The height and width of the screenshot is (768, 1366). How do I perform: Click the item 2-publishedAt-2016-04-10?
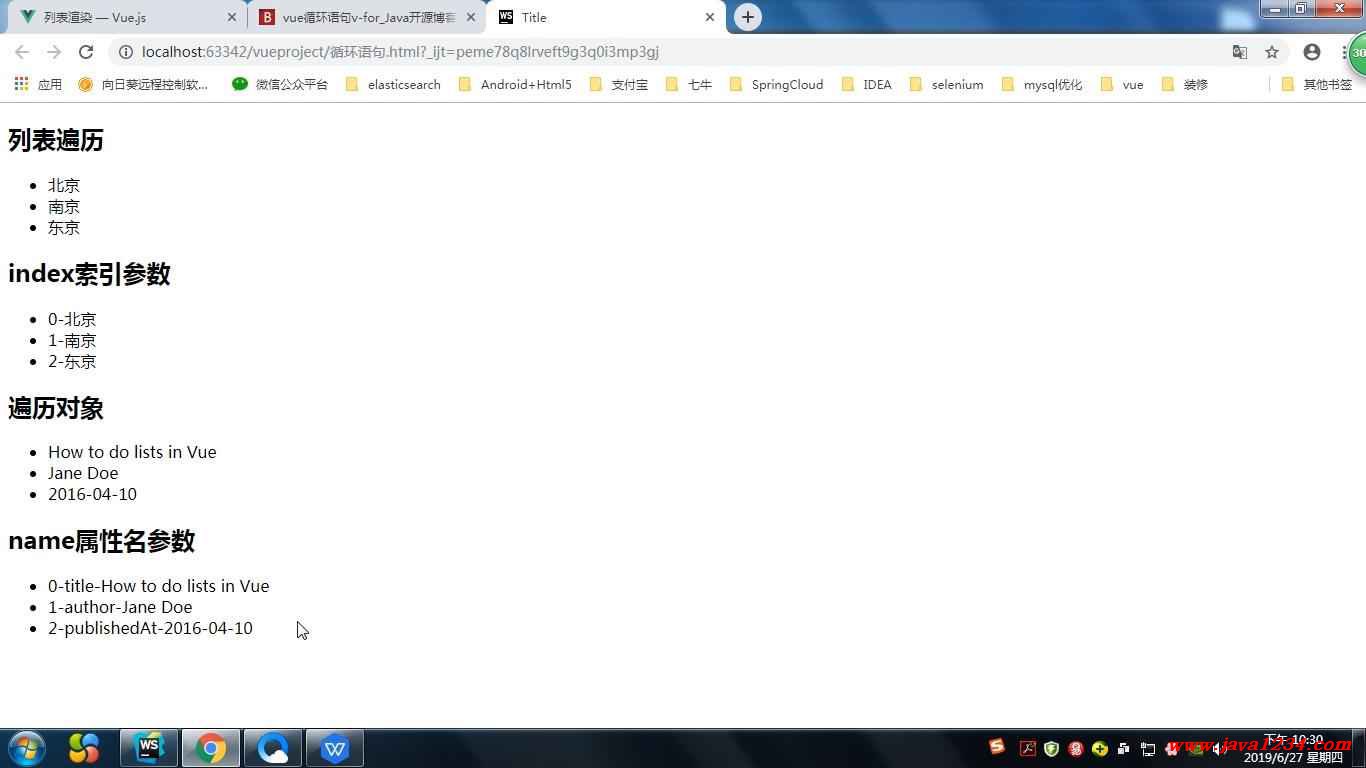pos(150,628)
